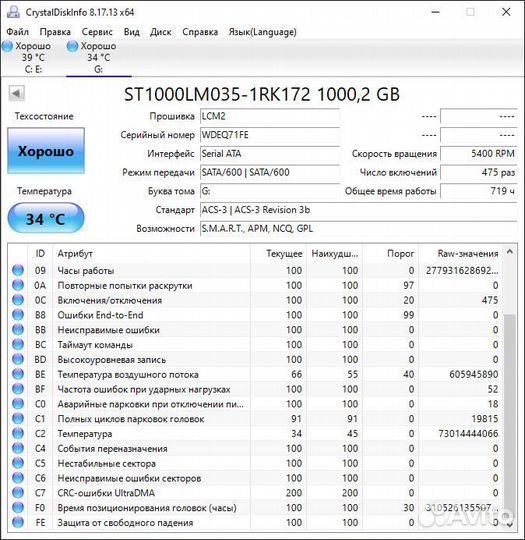Open the Сервис menu
525x540 pixels.
pos(97,32)
